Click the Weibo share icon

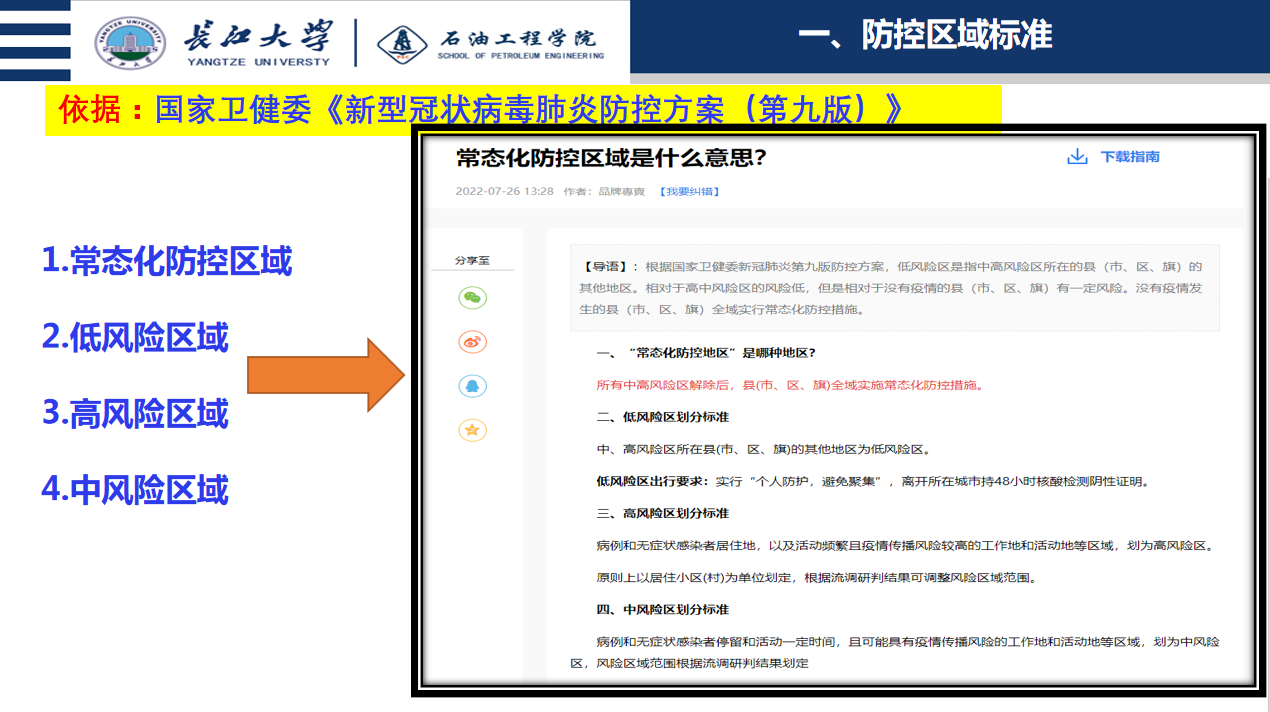point(472,342)
